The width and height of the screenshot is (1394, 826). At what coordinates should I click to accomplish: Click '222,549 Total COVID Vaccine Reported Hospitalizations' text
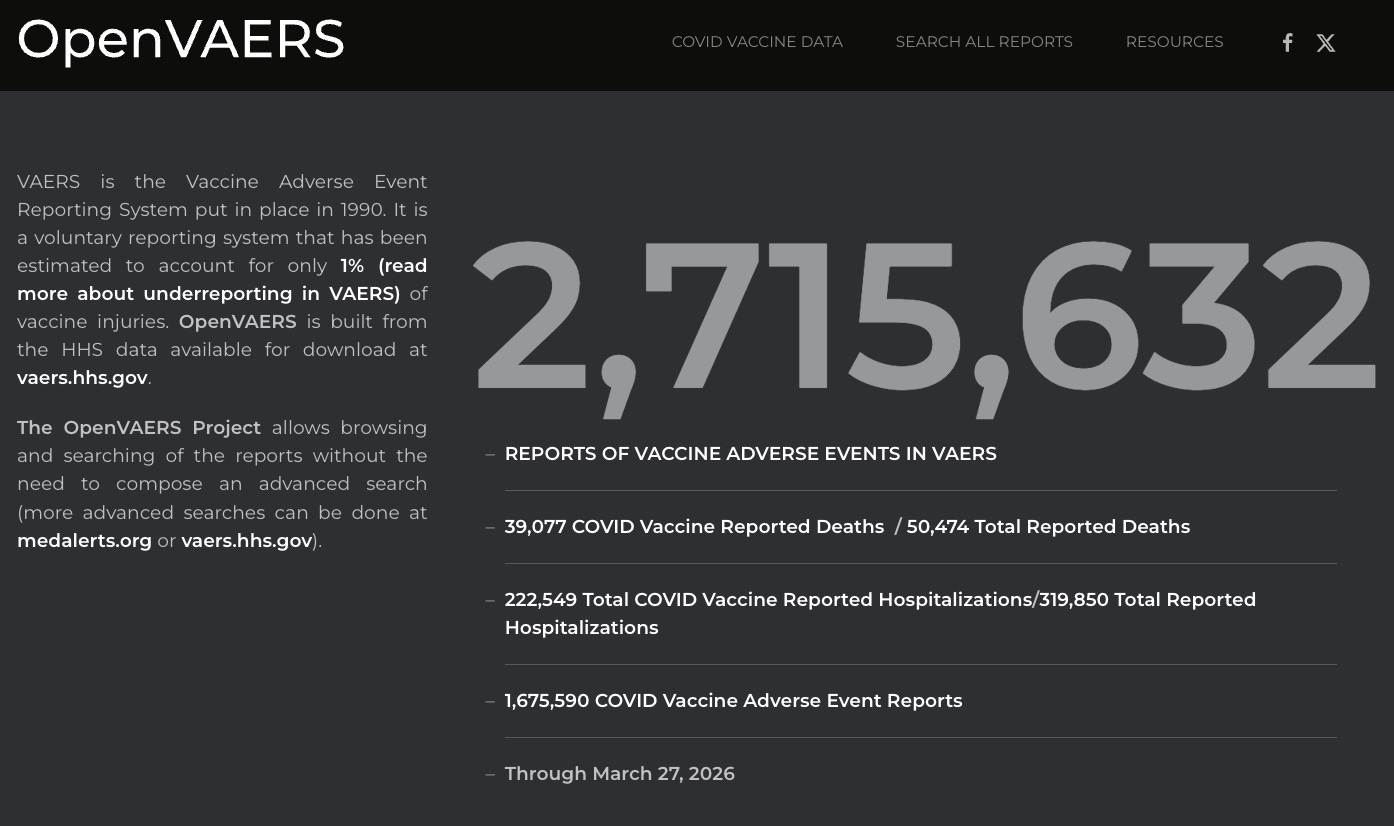768,600
